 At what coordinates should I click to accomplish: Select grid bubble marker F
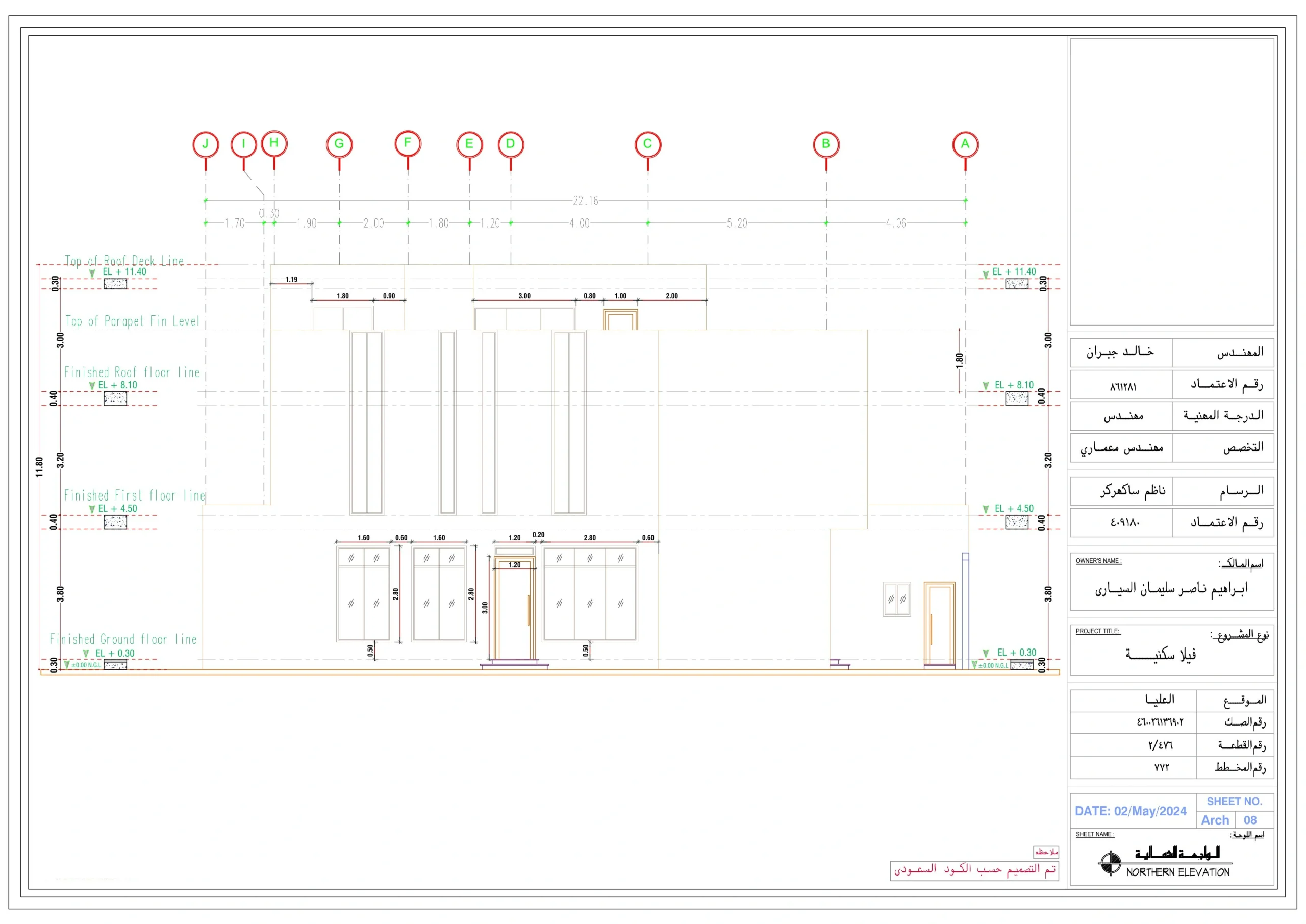[x=407, y=143]
